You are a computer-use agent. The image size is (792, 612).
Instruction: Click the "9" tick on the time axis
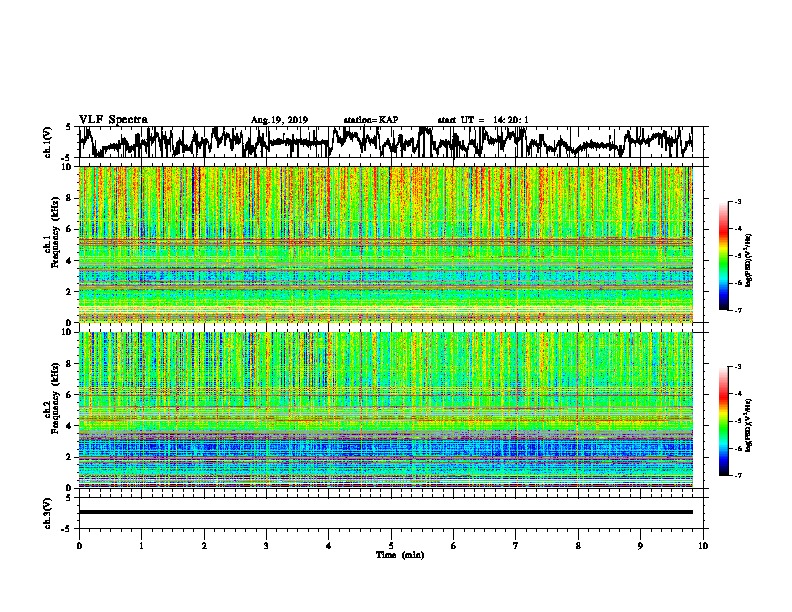(x=640, y=545)
